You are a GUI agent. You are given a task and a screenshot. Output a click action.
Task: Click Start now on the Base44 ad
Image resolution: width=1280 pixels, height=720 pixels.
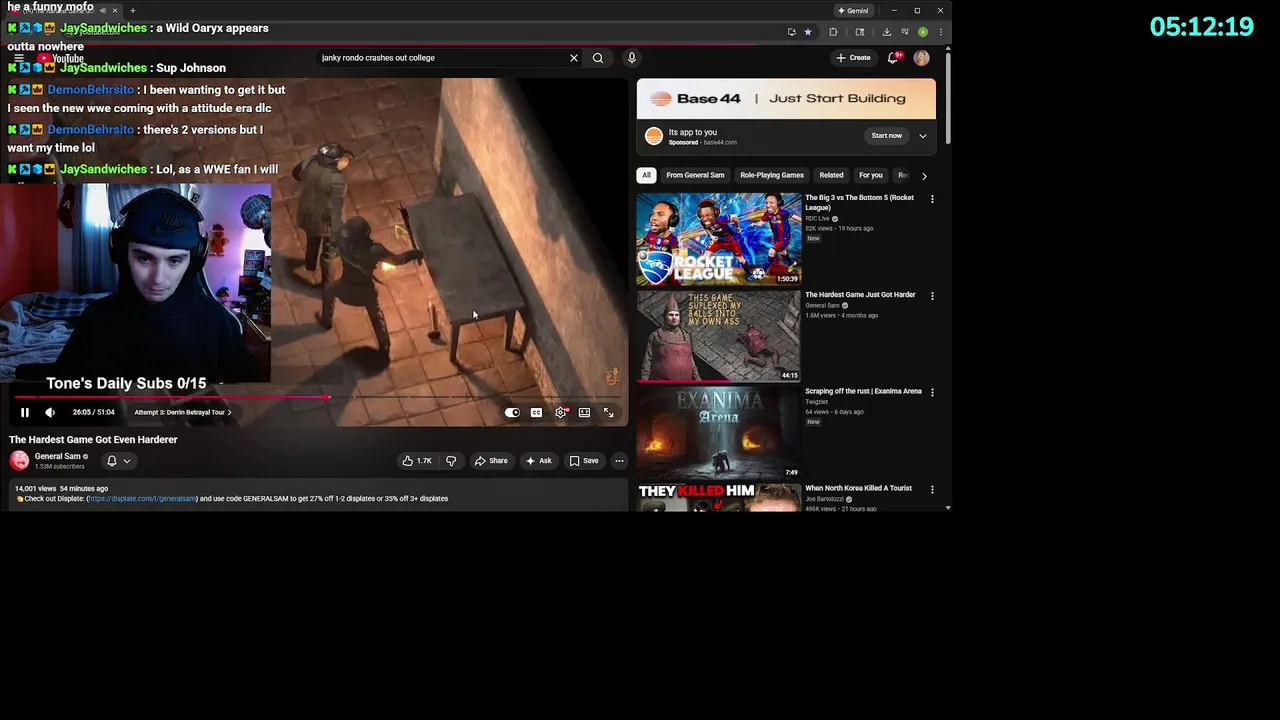[x=886, y=136]
